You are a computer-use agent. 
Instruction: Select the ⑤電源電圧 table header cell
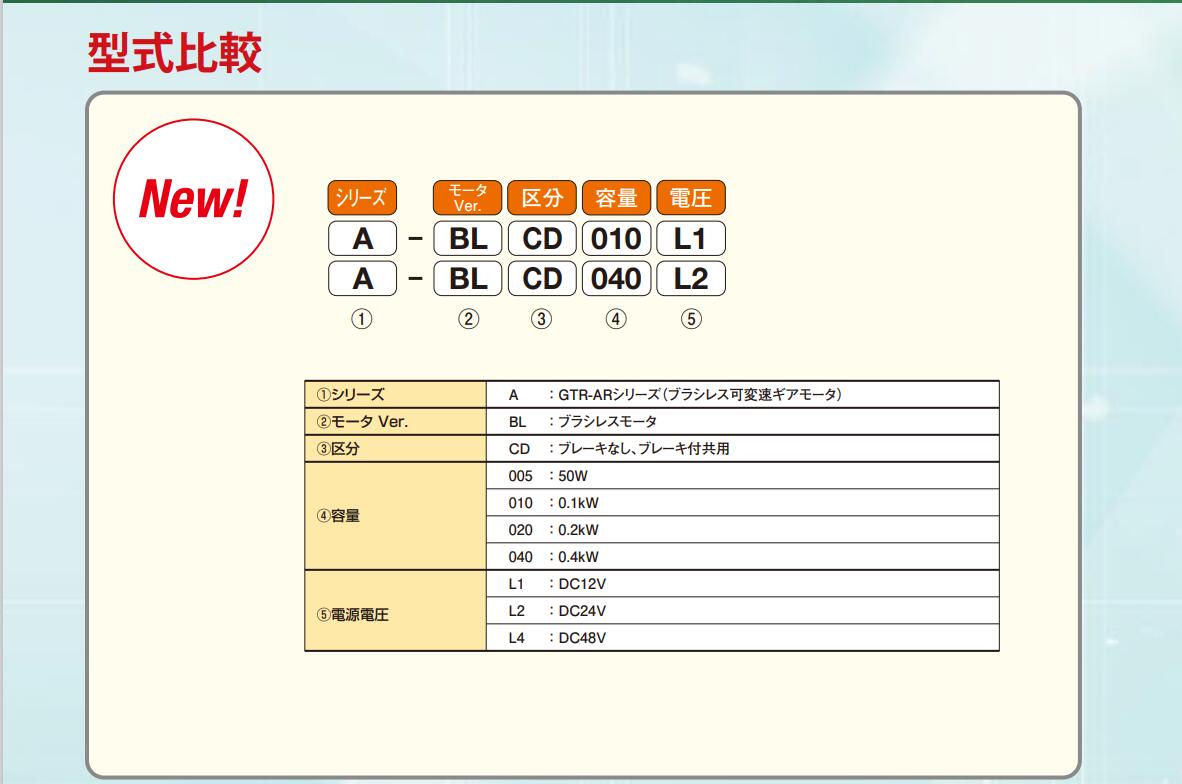tap(395, 611)
